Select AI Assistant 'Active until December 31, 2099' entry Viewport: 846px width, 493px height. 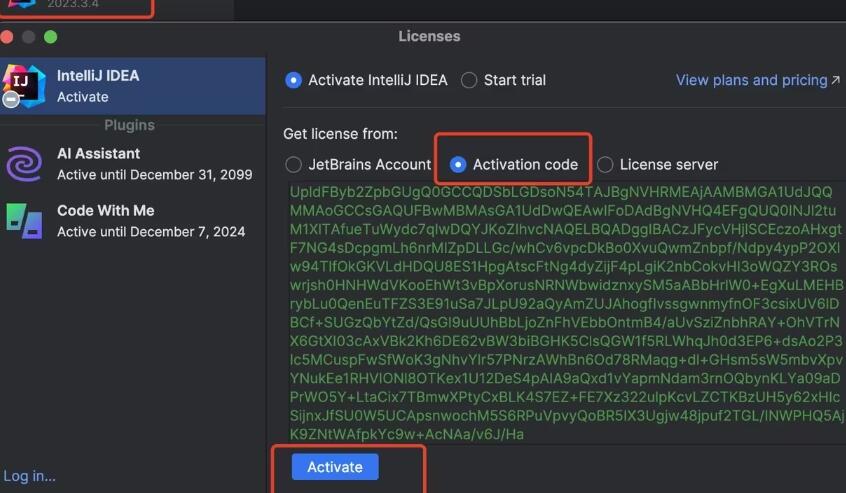[x=154, y=174]
